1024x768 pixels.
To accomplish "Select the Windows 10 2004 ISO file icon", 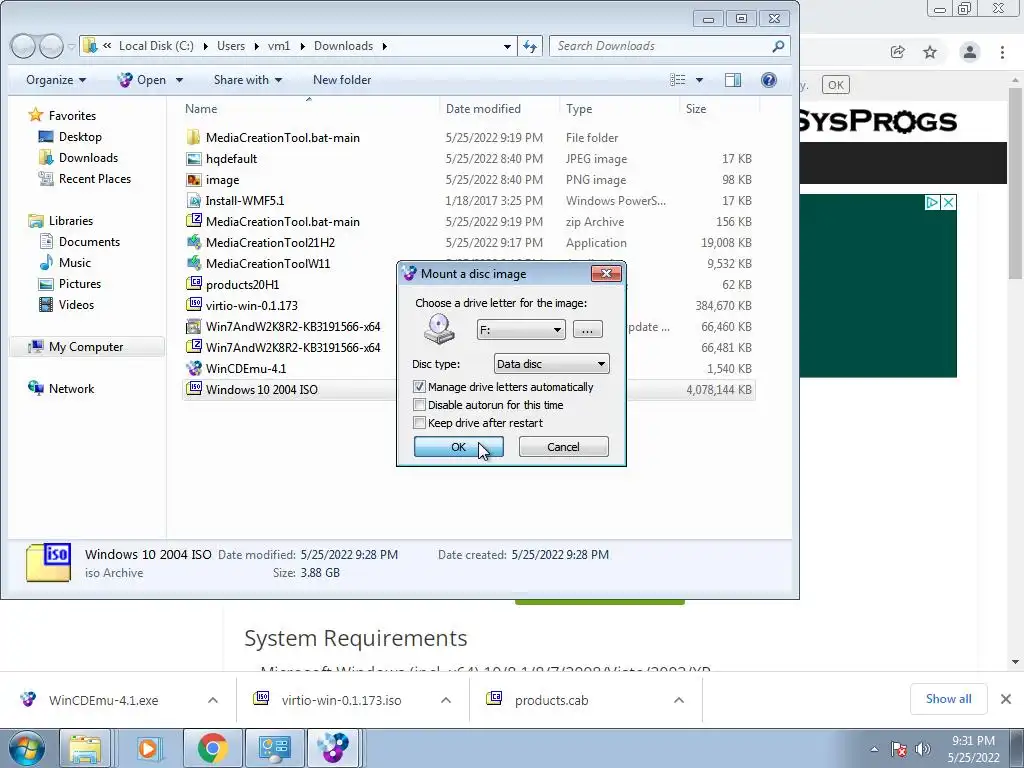I will coord(193,389).
